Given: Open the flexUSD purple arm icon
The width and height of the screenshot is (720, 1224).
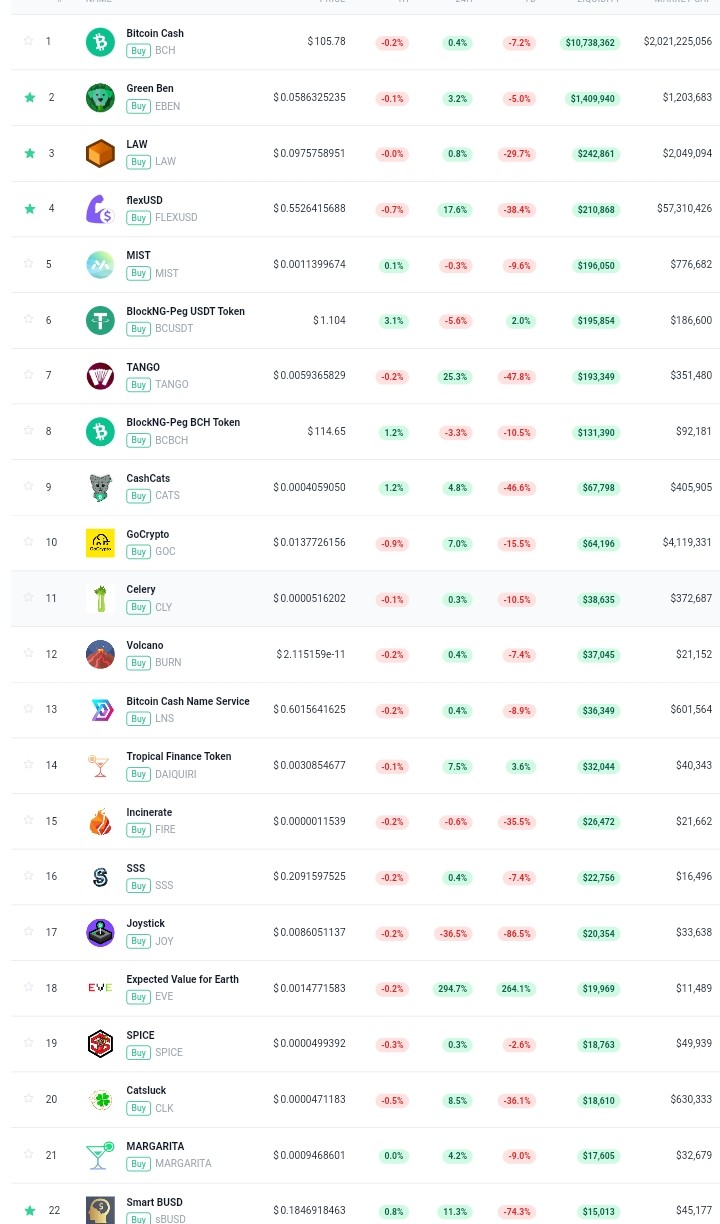Looking at the screenshot, I should pyautogui.click(x=100, y=209).
